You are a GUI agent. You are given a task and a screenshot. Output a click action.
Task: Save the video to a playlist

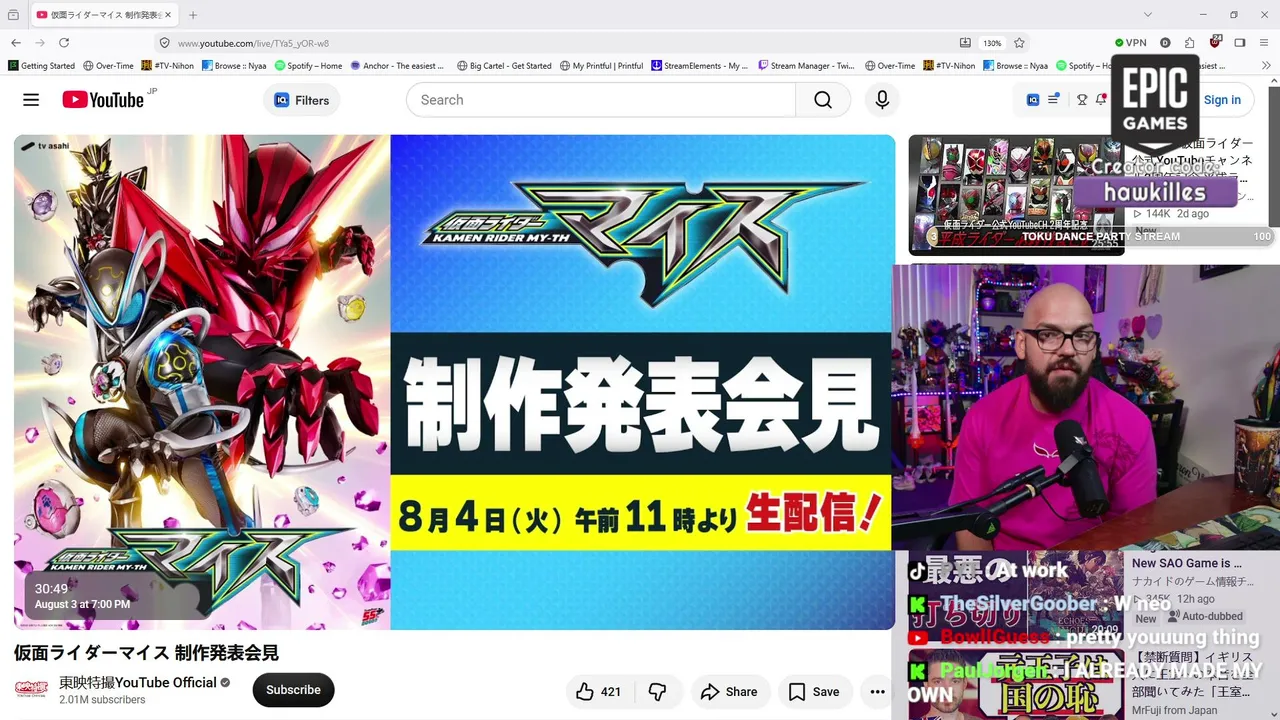pos(813,692)
